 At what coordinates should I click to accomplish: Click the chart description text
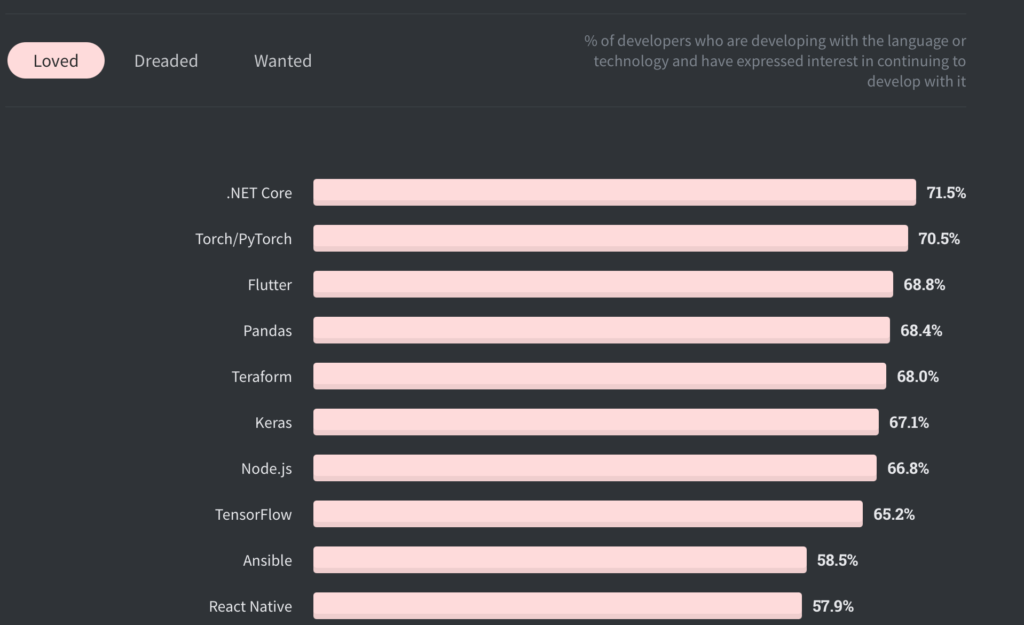point(775,61)
